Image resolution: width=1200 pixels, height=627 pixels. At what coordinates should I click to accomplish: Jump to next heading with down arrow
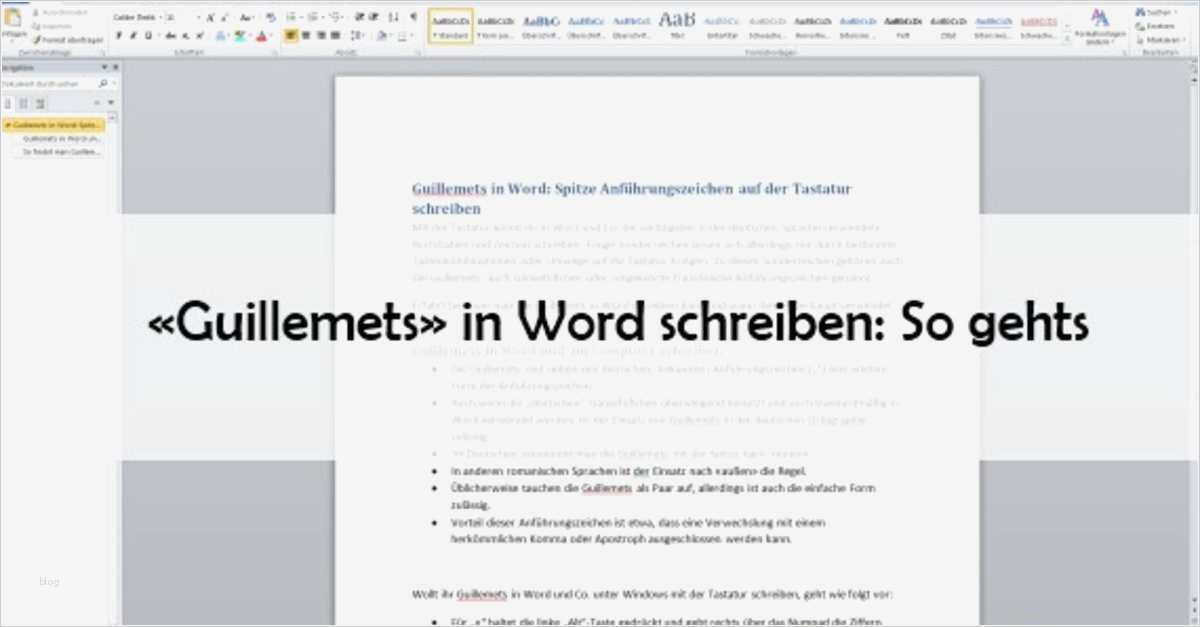click(x=109, y=102)
